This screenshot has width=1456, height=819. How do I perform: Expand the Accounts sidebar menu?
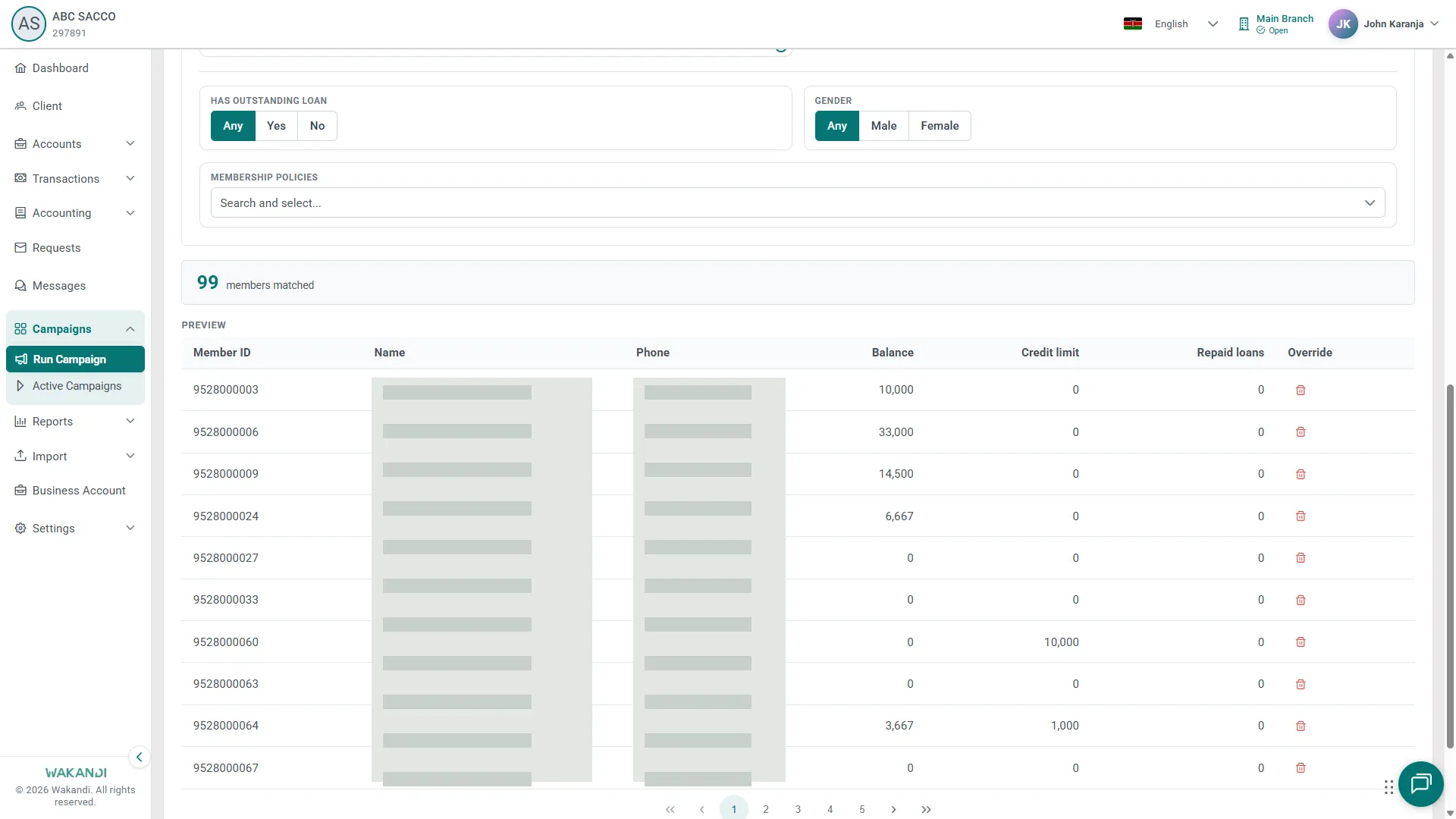(x=75, y=143)
